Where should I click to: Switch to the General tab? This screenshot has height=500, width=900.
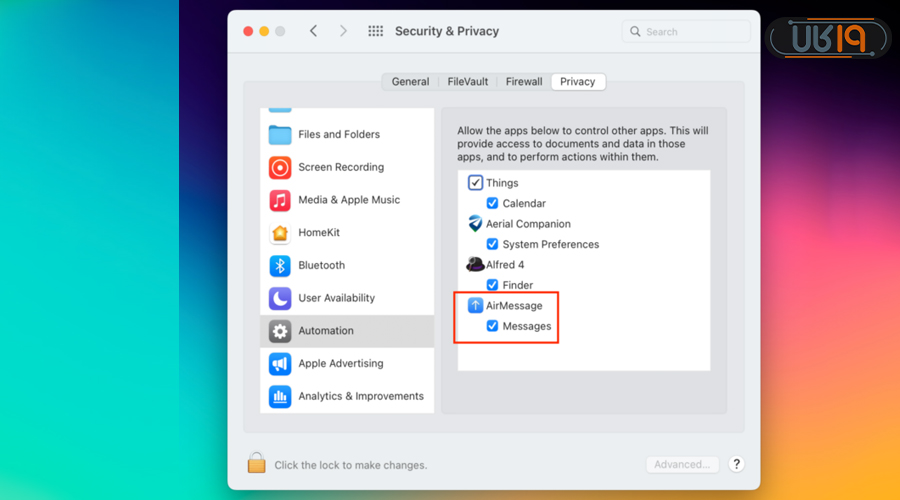[410, 82]
